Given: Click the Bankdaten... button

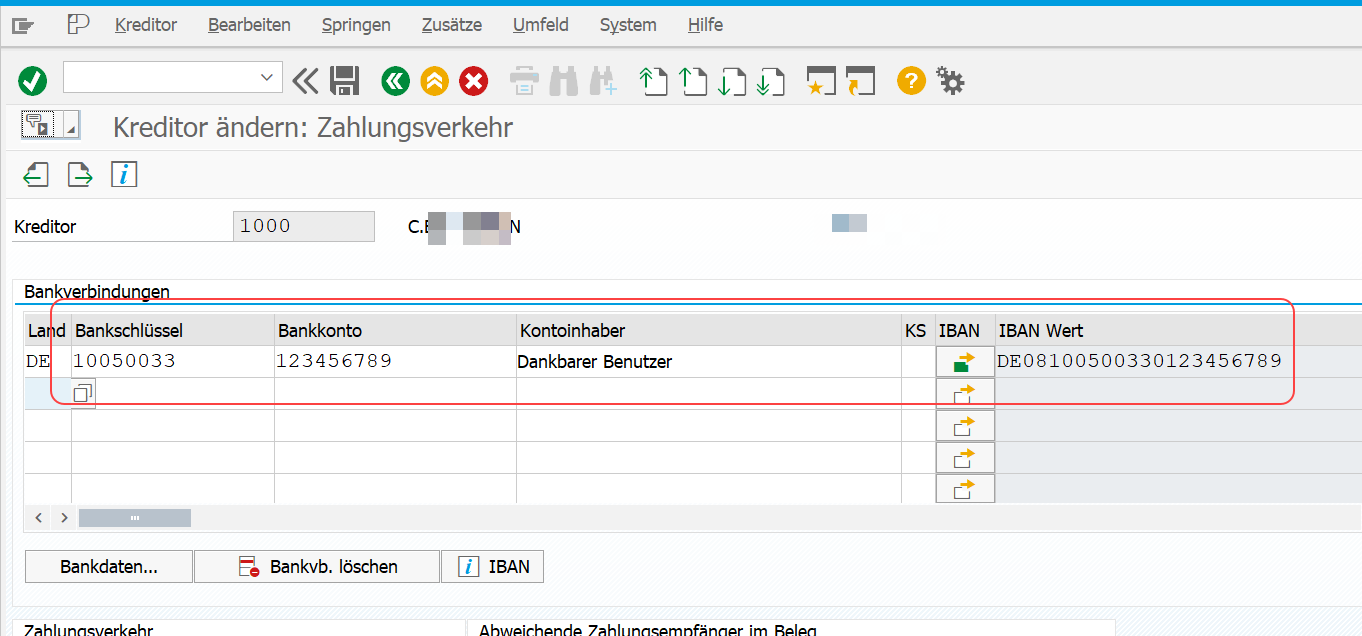Looking at the screenshot, I should coord(109,567).
